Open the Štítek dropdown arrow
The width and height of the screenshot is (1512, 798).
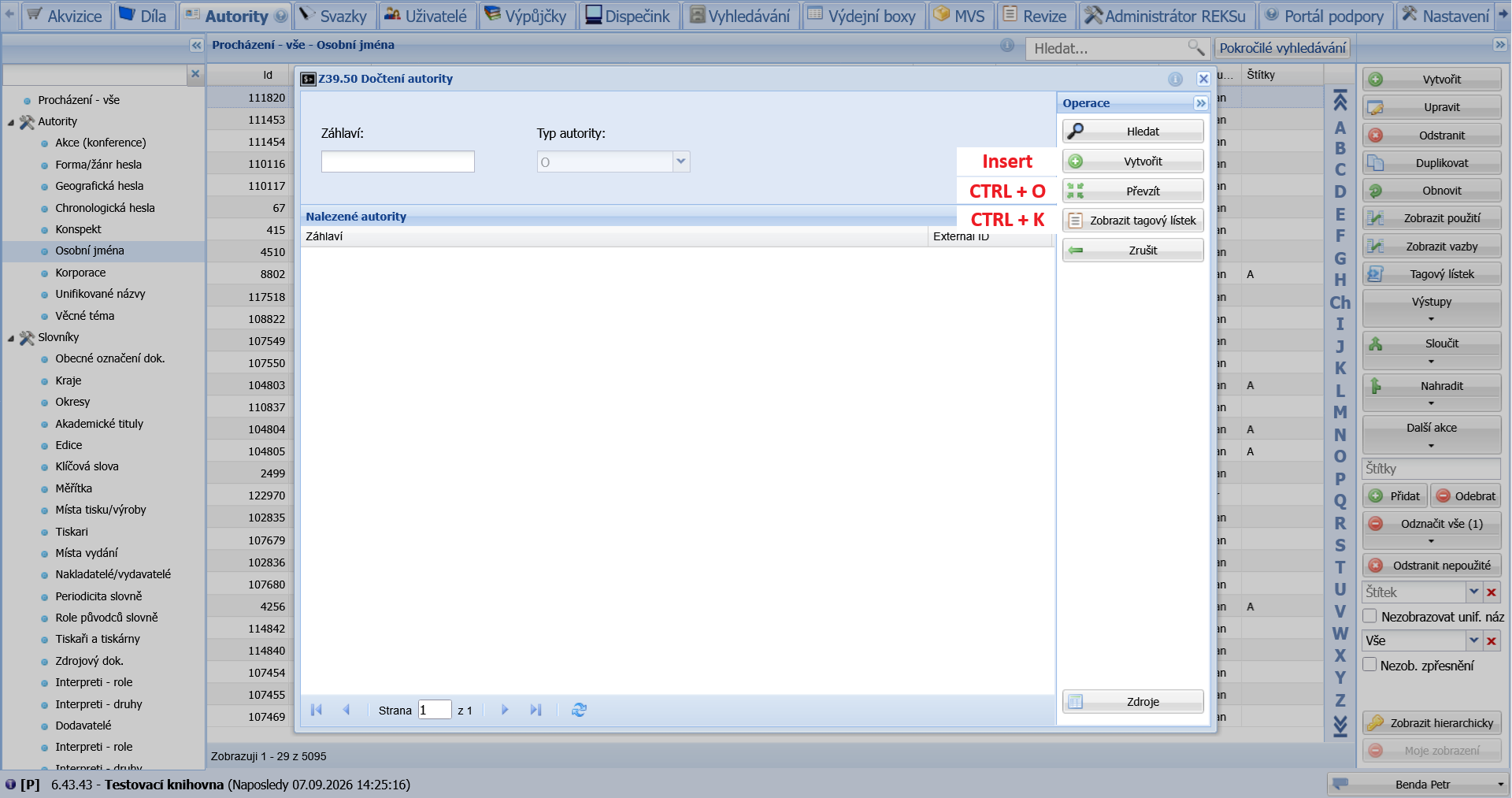click(1473, 592)
